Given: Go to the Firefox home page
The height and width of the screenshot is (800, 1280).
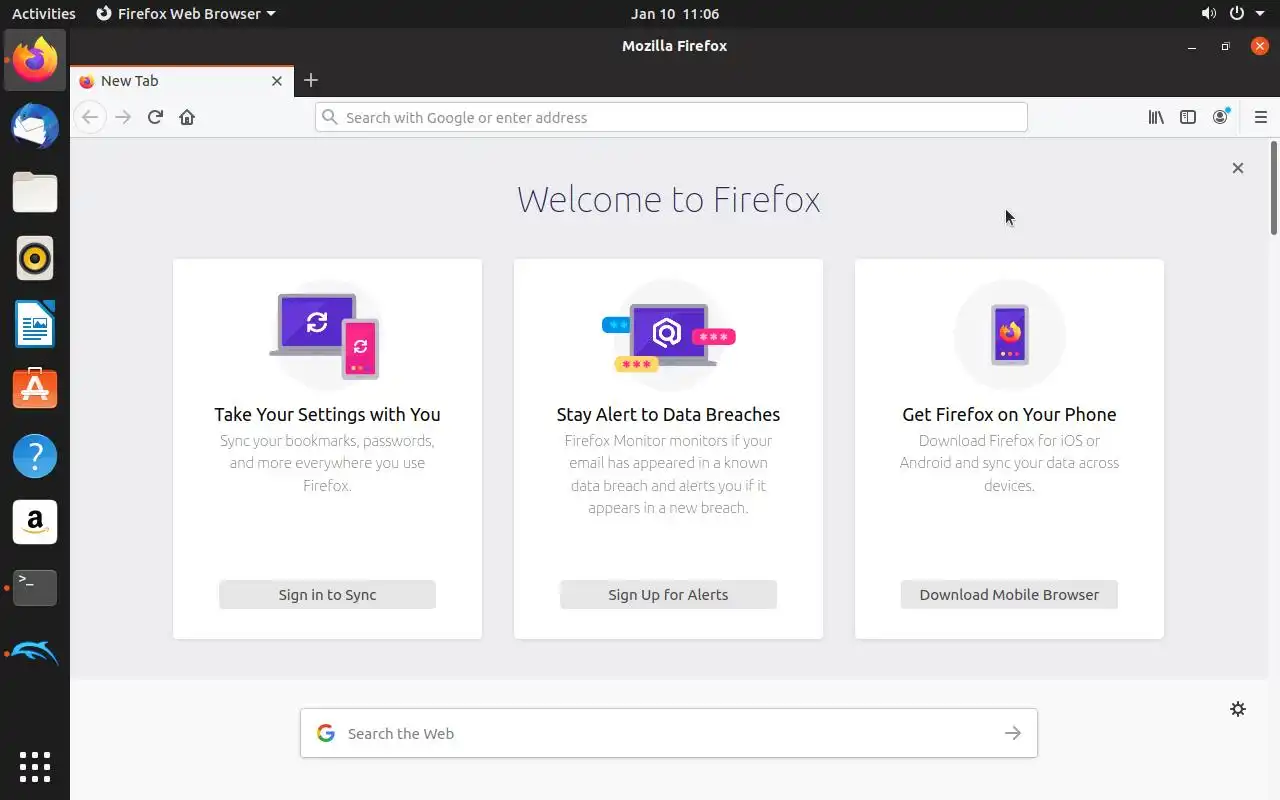Looking at the screenshot, I should (187, 117).
